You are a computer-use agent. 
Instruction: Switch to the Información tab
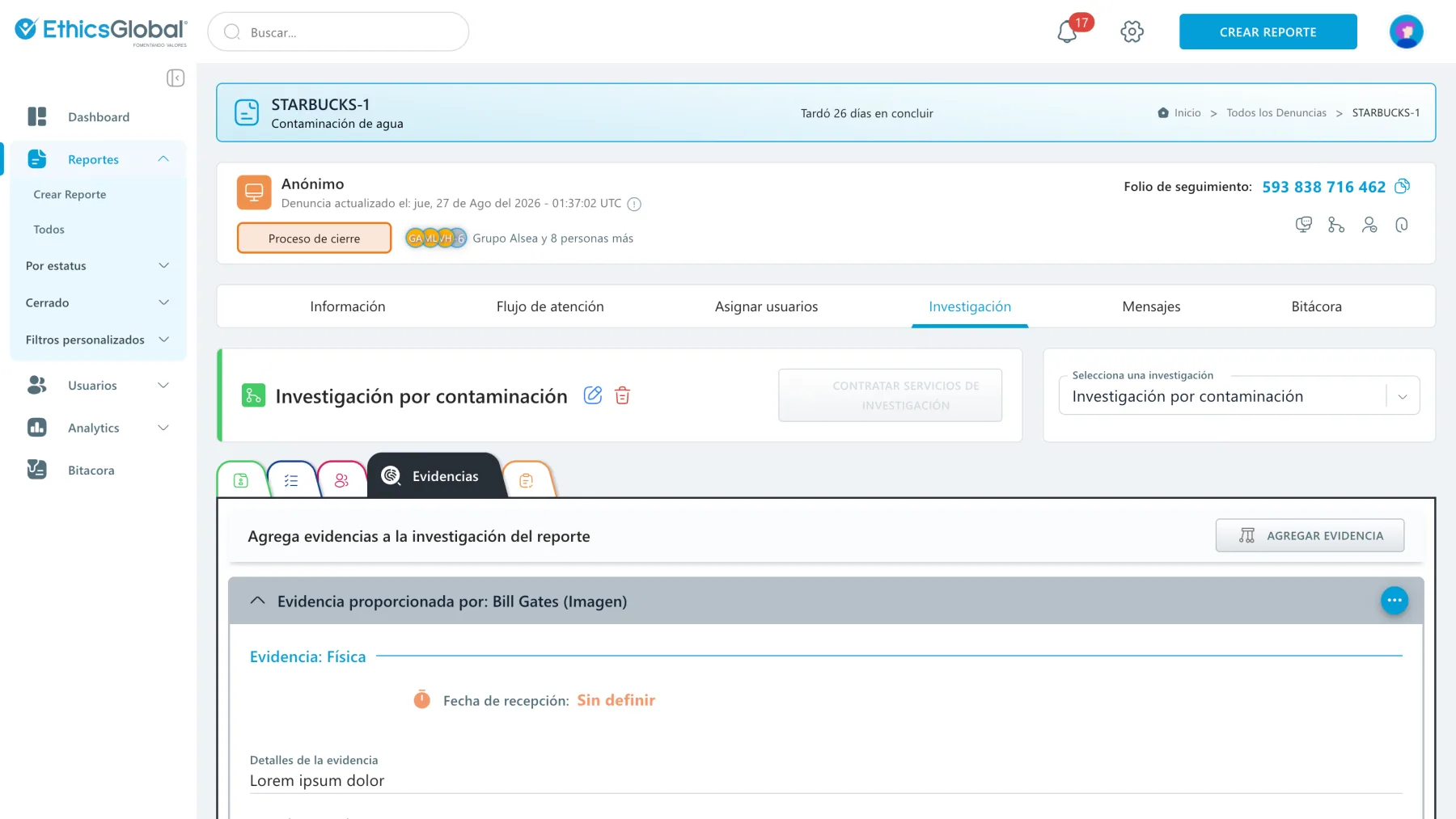click(348, 306)
